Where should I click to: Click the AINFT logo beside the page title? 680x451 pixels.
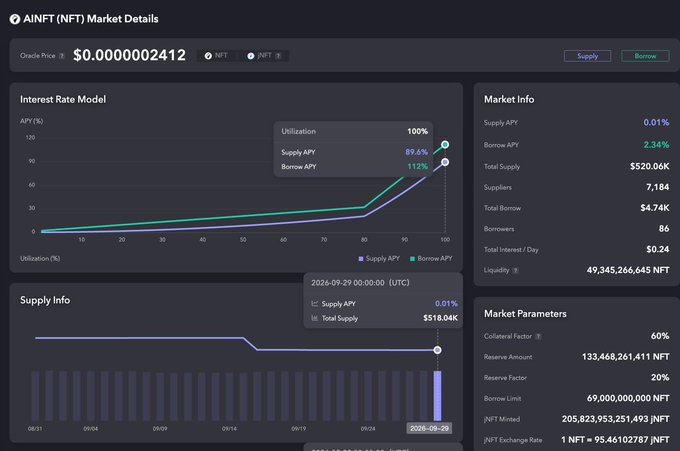point(15,19)
